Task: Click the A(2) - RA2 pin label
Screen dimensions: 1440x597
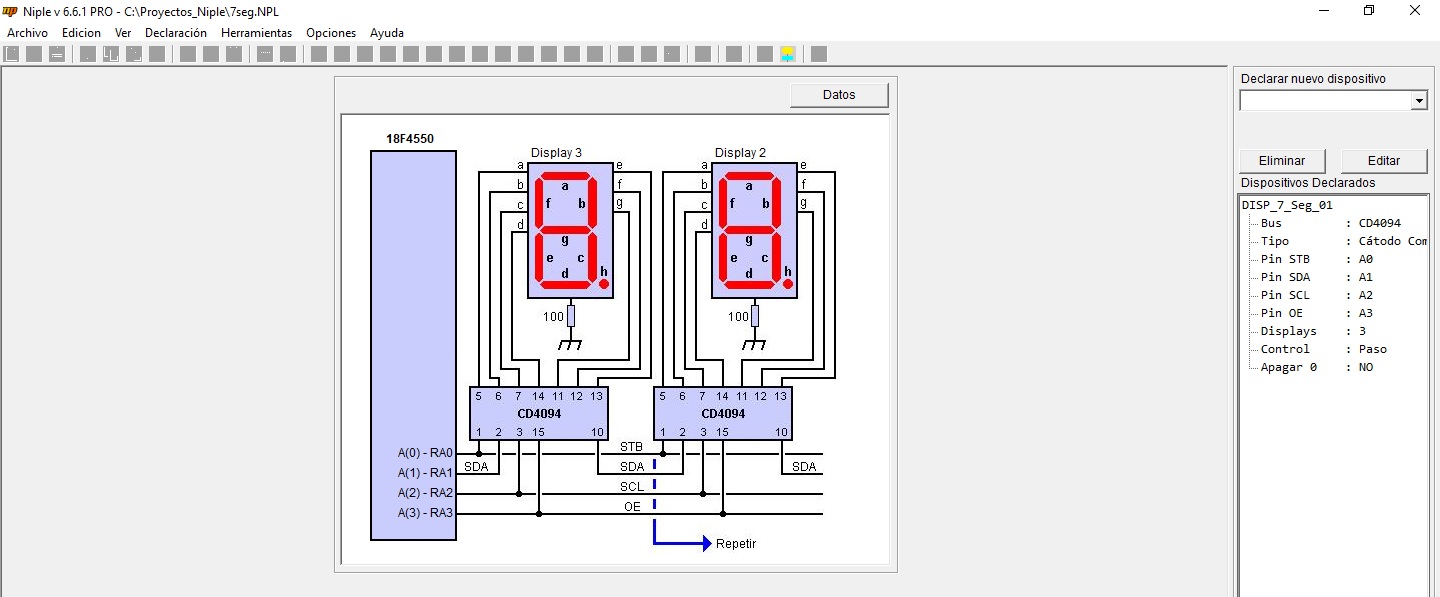Action: point(425,493)
